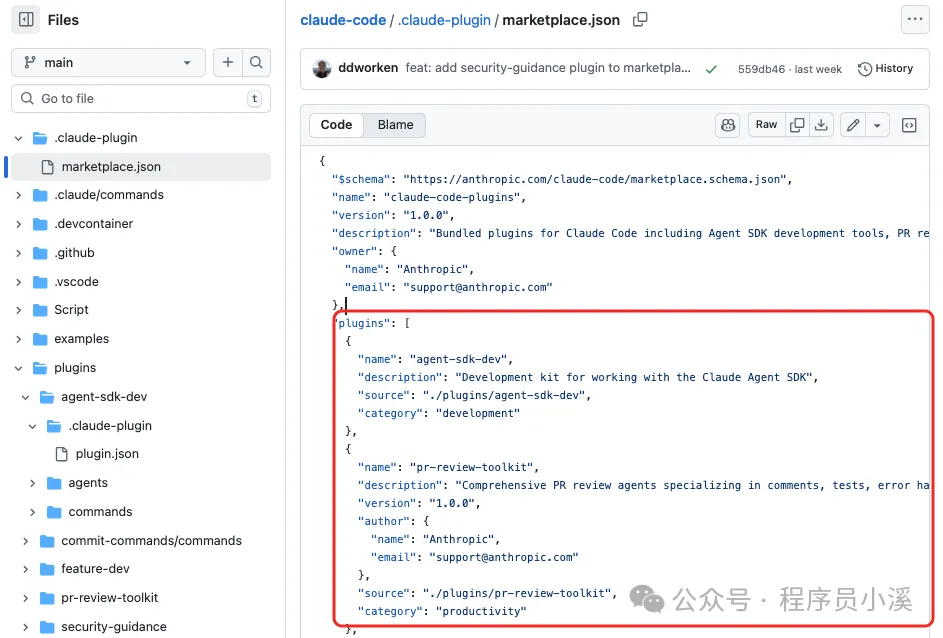Click the commands folder icon

pos(54,512)
